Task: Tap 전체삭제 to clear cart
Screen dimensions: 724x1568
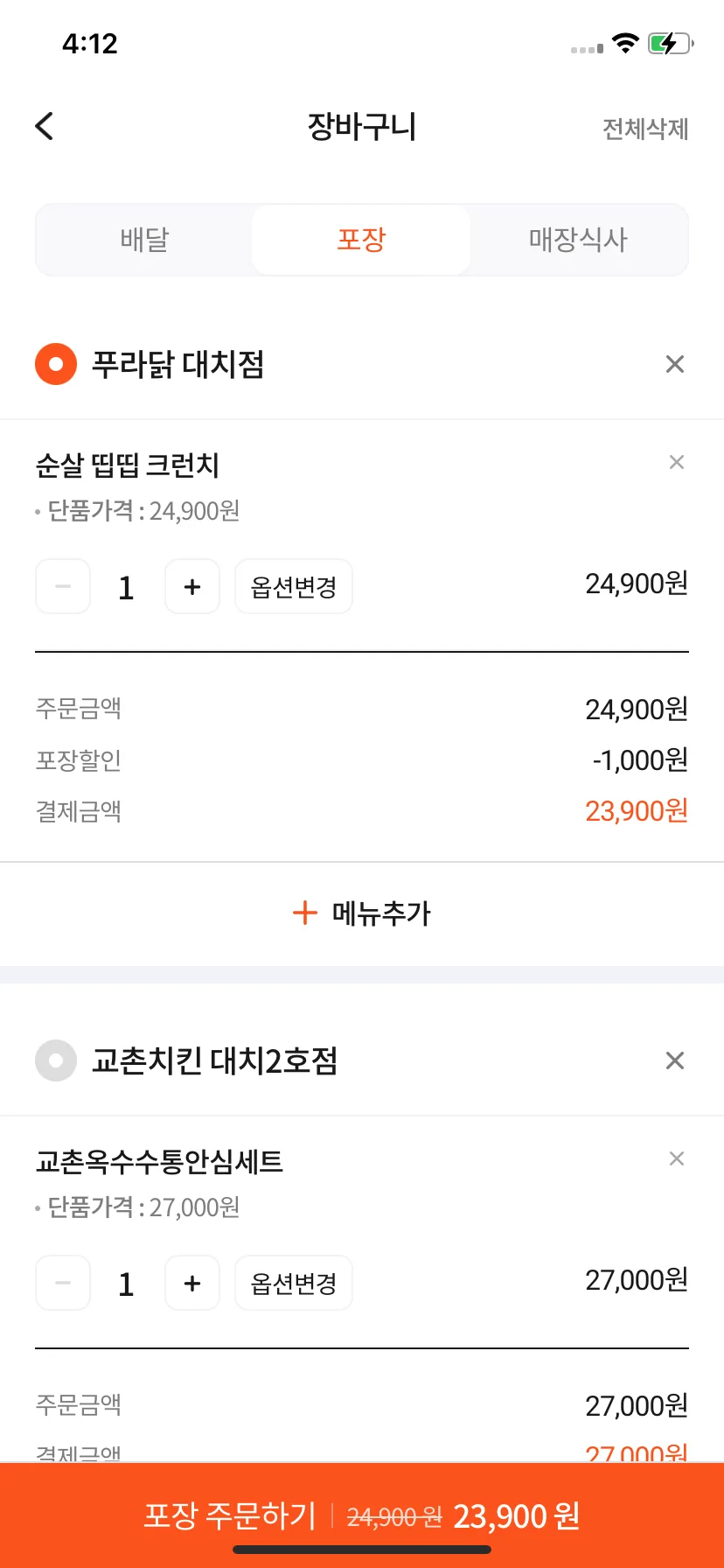Action: pos(645,129)
